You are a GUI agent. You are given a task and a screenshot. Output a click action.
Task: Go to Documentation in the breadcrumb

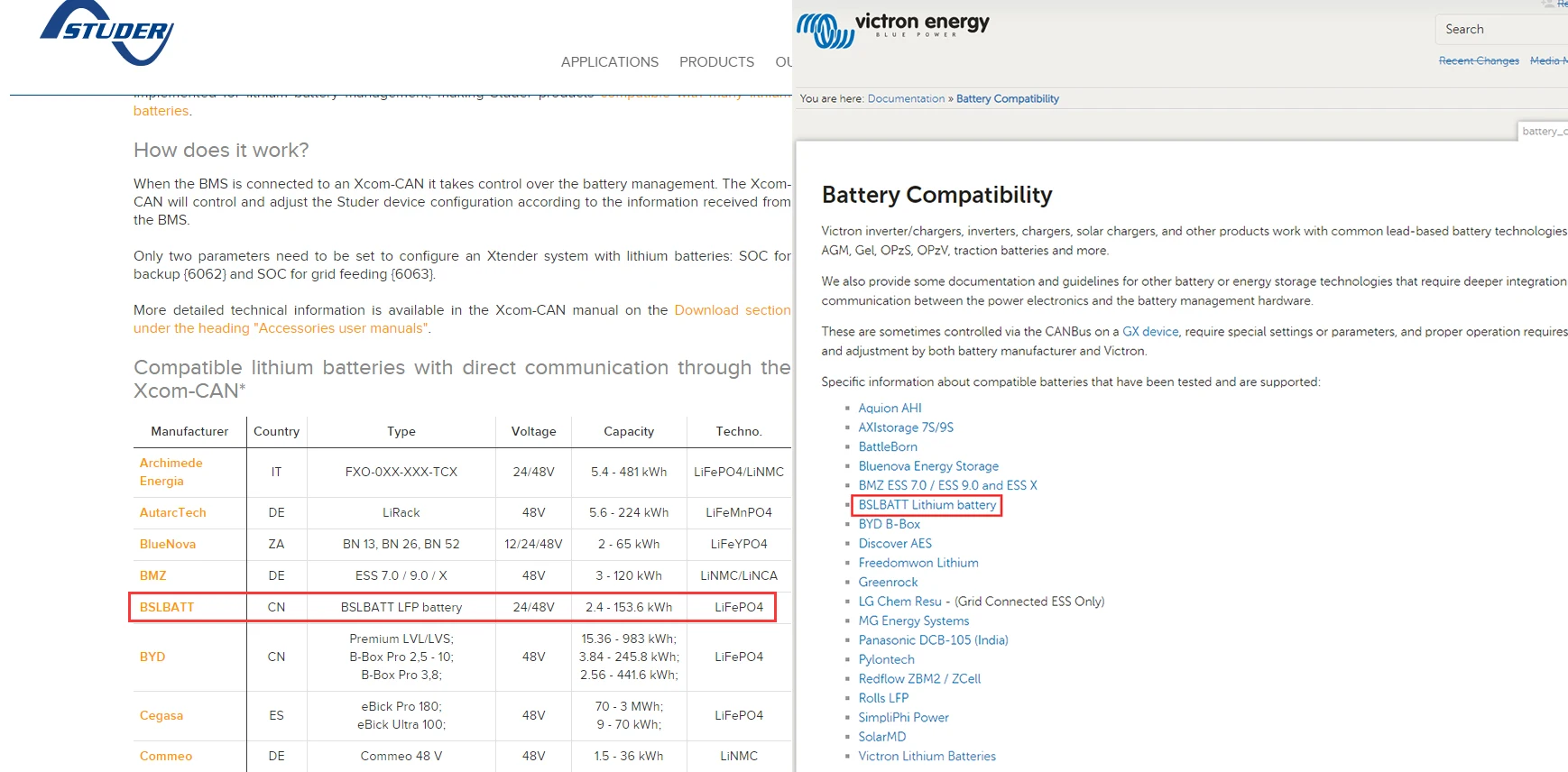tap(906, 99)
